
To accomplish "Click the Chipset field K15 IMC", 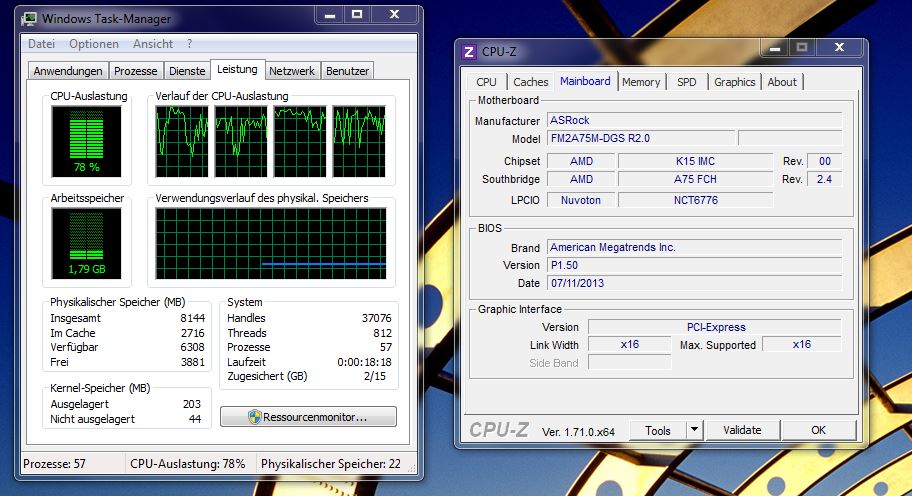I will coord(695,161).
